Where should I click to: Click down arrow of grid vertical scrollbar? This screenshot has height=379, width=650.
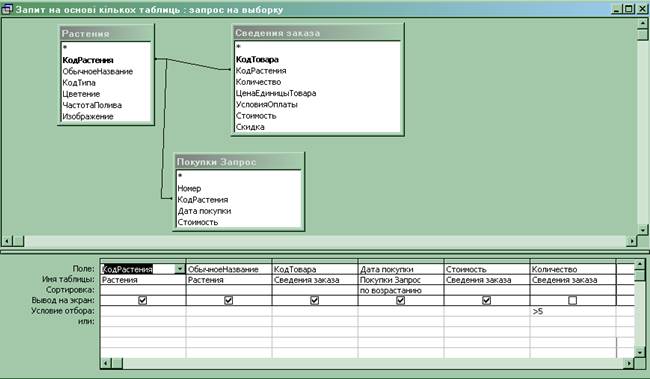[x=640, y=352]
